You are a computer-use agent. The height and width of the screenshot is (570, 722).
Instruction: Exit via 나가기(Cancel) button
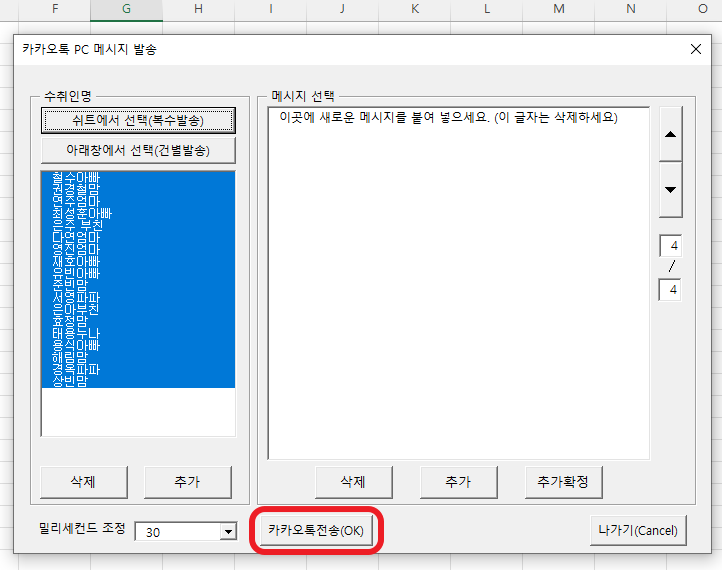(x=638, y=530)
